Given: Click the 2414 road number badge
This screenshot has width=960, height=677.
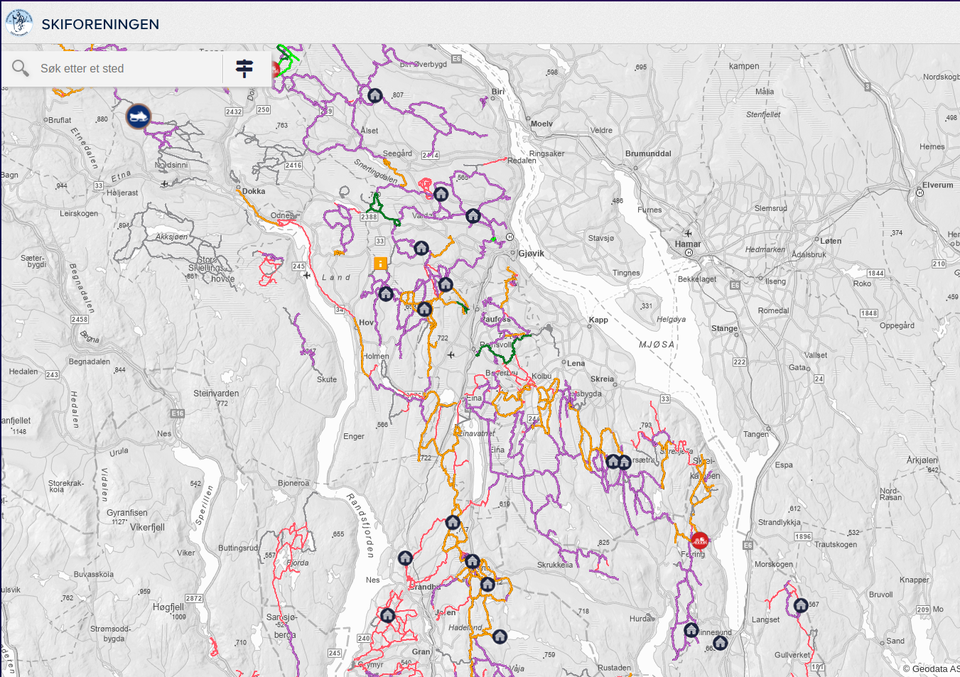Looking at the screenshot, I should (x=430, y=155).
